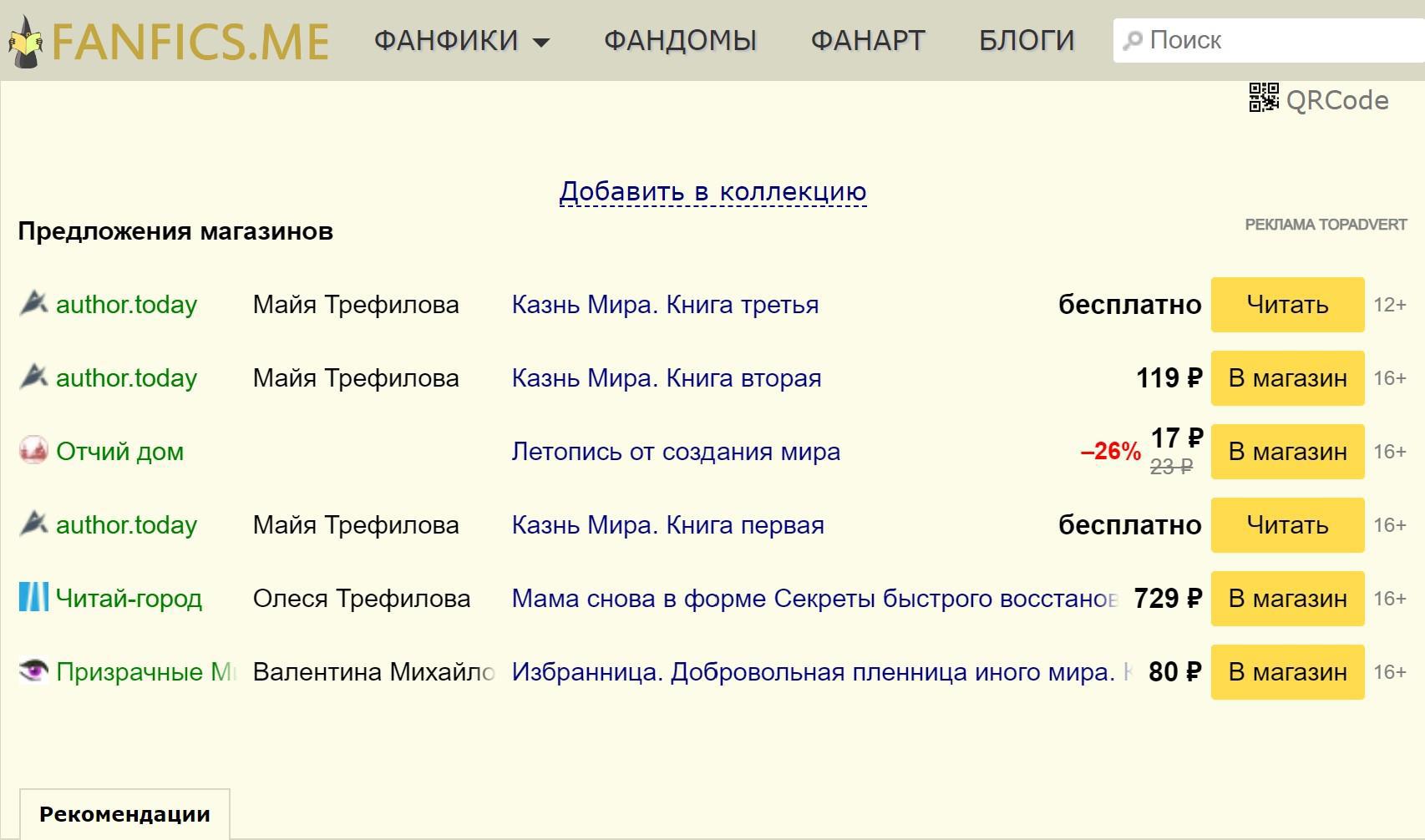Click author name Олеся Трефилова
1425x840 pixels.
click(x=362, y=599)
